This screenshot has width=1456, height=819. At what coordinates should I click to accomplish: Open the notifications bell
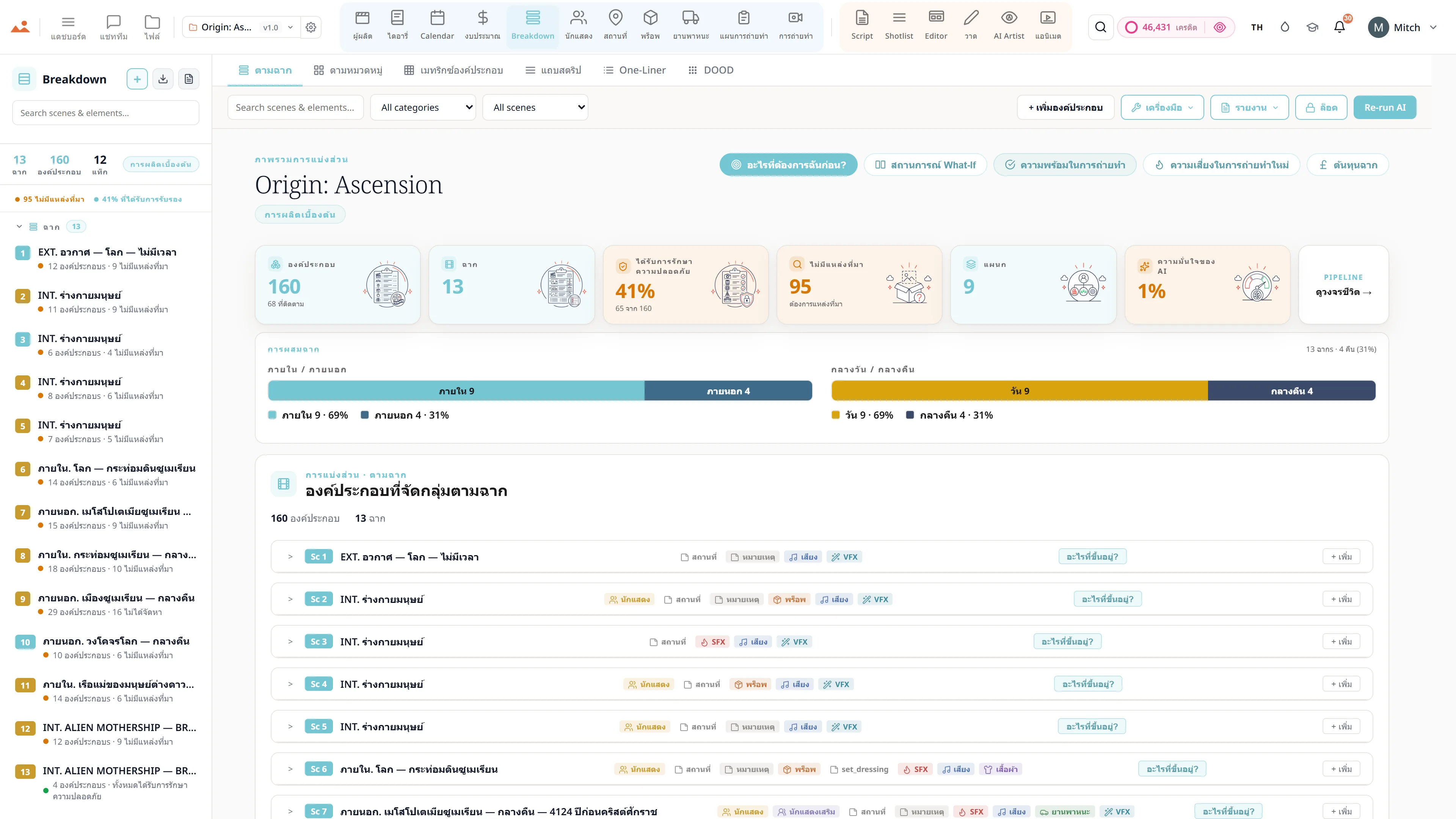(1340, 27)
